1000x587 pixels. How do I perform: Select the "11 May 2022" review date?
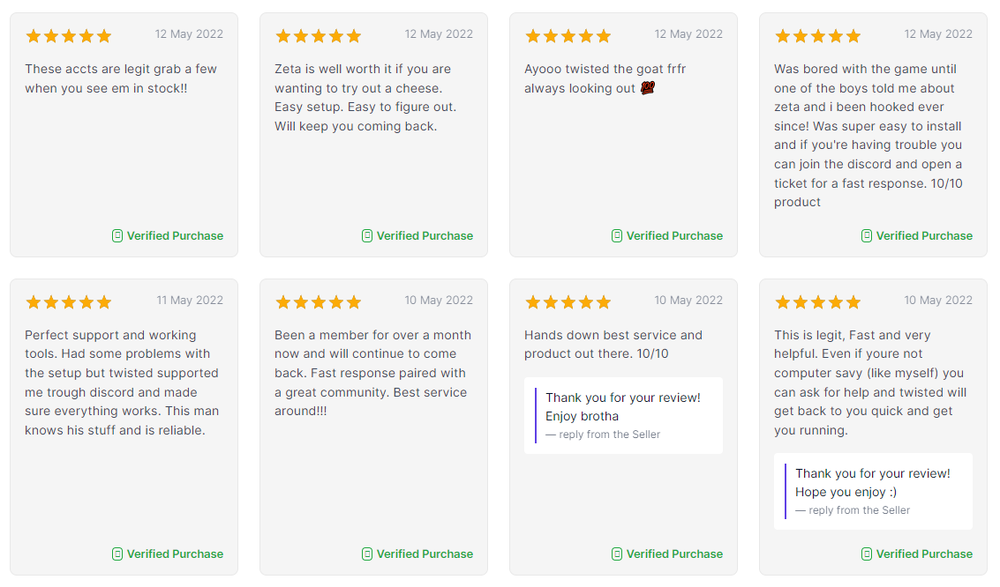[x=190, y=300]
